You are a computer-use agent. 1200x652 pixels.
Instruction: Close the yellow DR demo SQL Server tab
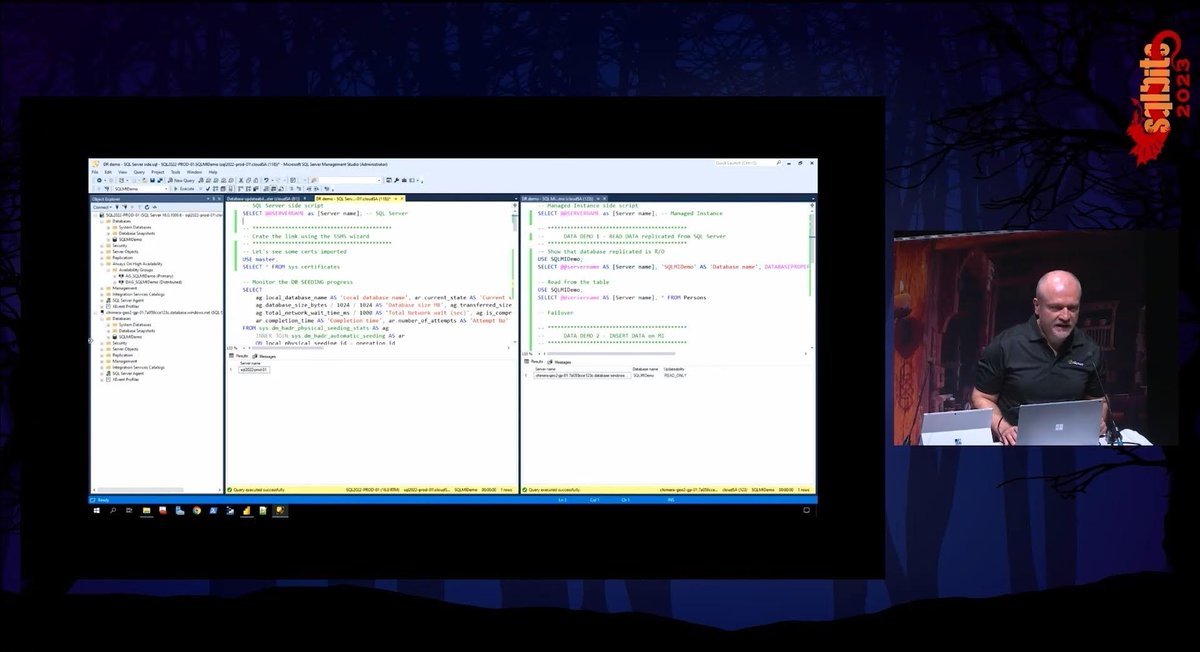click(x=402, y=198)
